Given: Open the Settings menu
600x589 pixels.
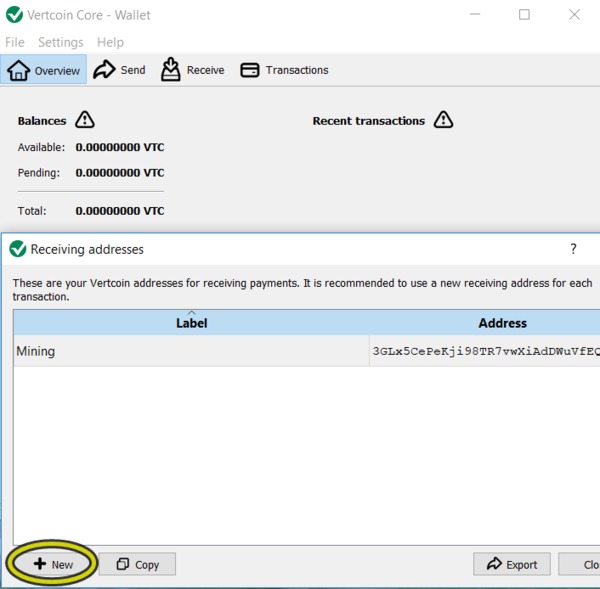Looking at the screenshot, I should (x=61, y=42).
